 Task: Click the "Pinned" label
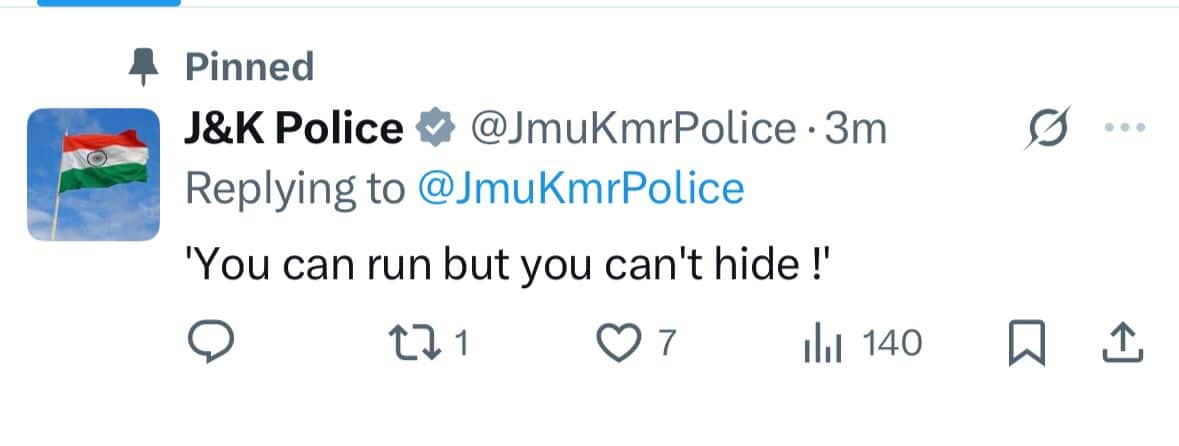tap(249, 68)
